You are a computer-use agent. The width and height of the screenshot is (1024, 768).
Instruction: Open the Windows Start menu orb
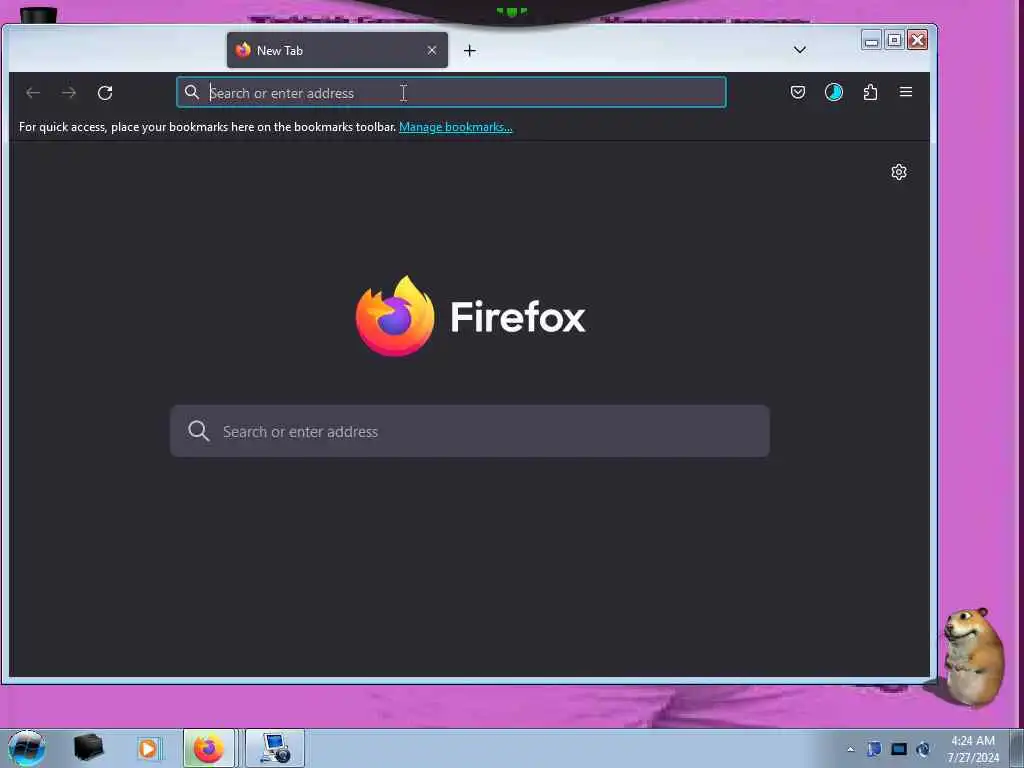coord(27,748)
